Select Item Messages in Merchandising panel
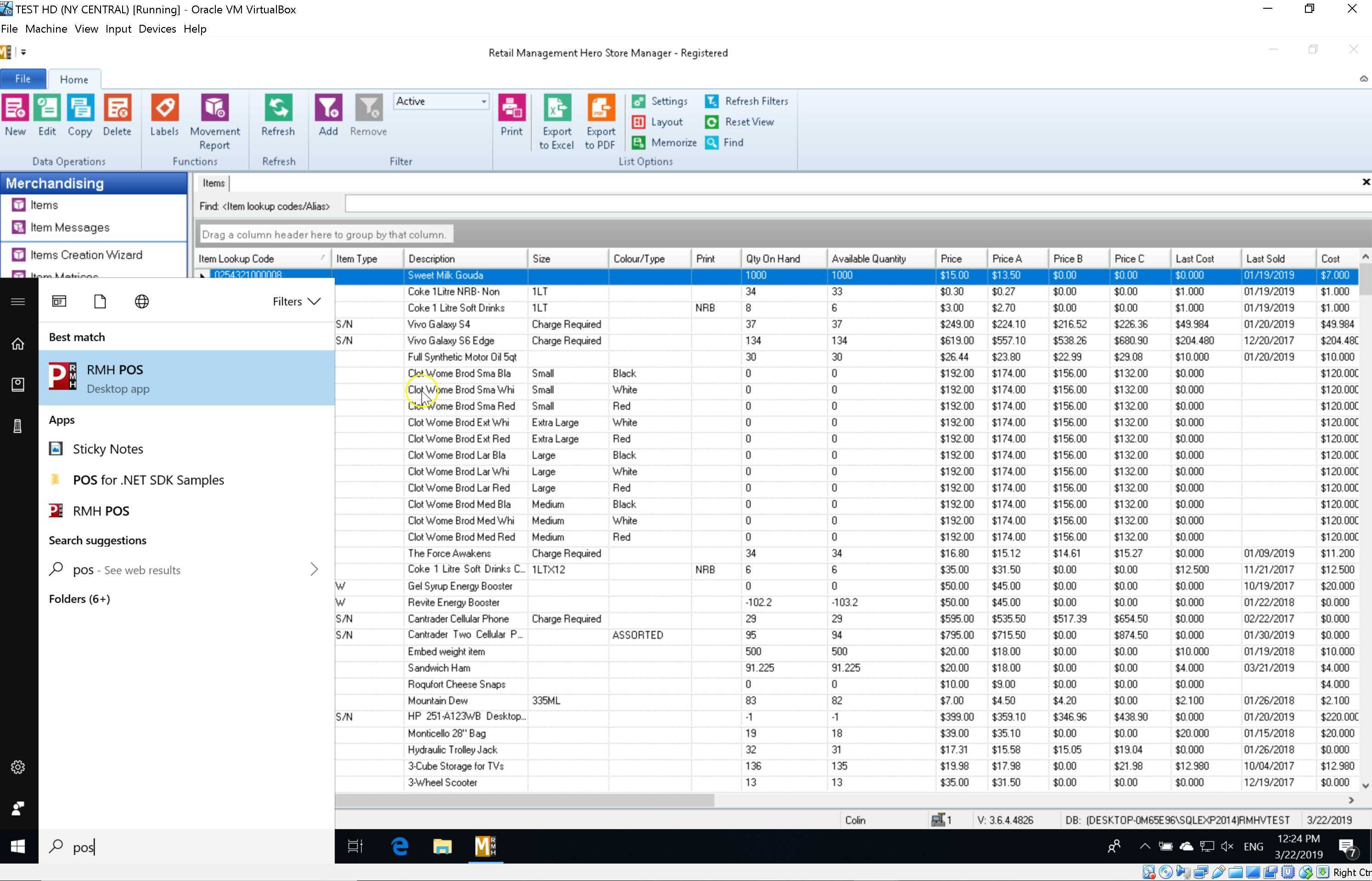Image resolution: width=1372 pixels, height=881 pixels. (70, 228)
